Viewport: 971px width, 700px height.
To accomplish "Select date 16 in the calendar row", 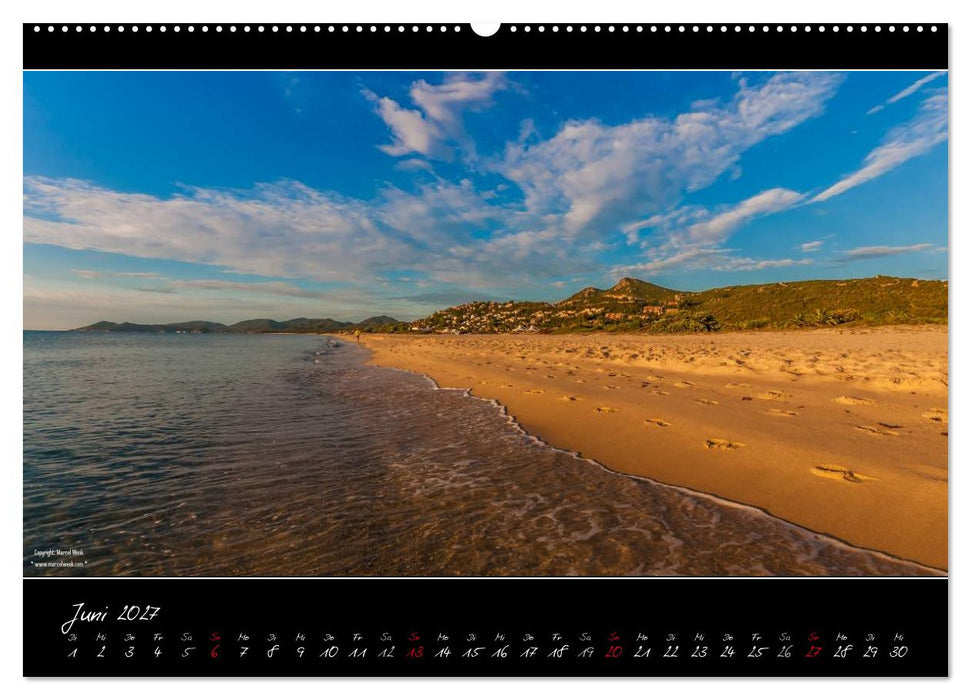I will tap(500, 652).
